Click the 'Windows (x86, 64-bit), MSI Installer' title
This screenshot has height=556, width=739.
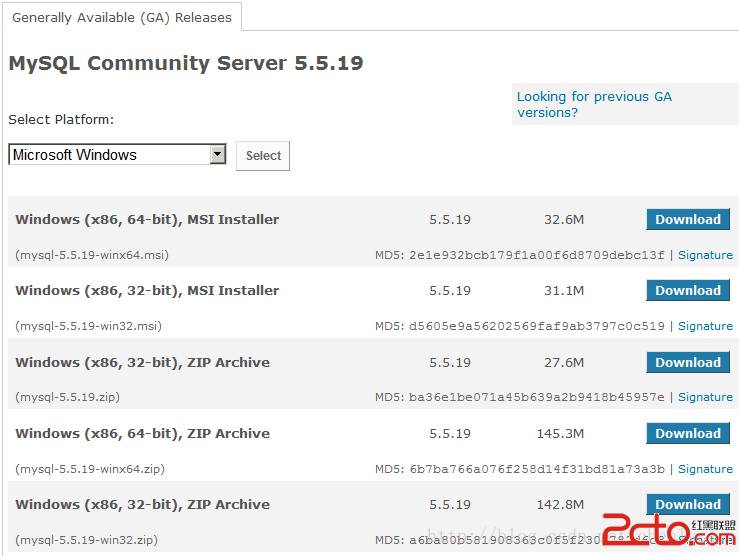(147, 220)
